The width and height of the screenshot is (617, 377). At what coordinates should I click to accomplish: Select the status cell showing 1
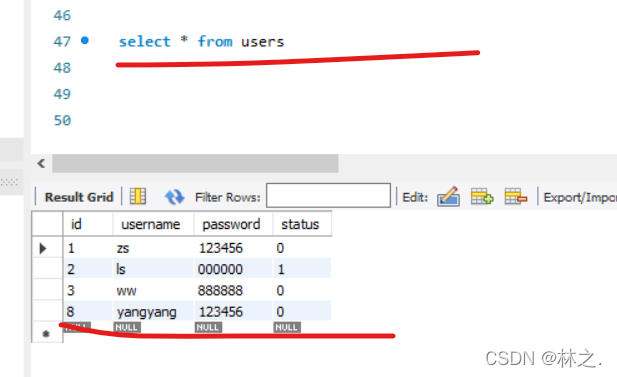tap(302, 269)
